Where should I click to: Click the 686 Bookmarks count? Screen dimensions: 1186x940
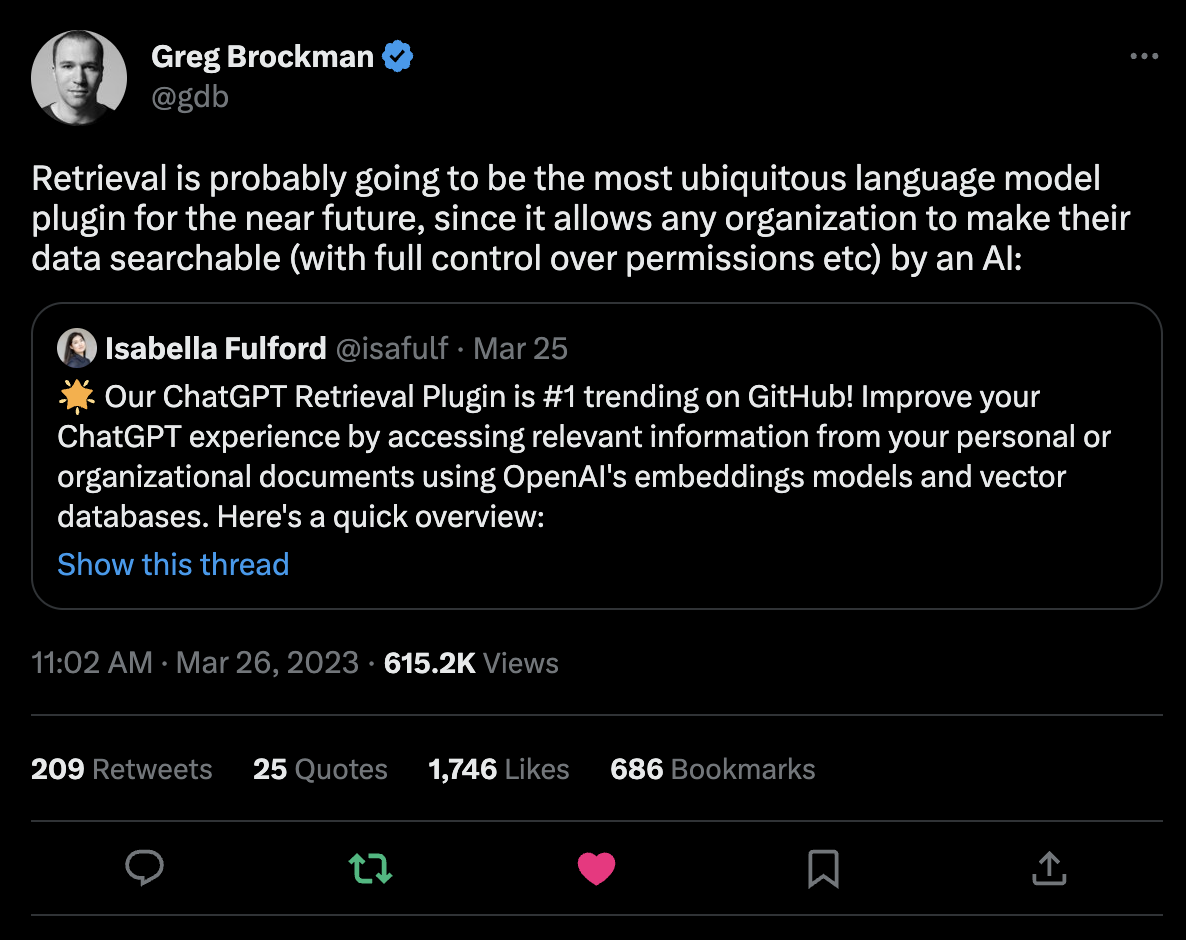pos(712,769)
